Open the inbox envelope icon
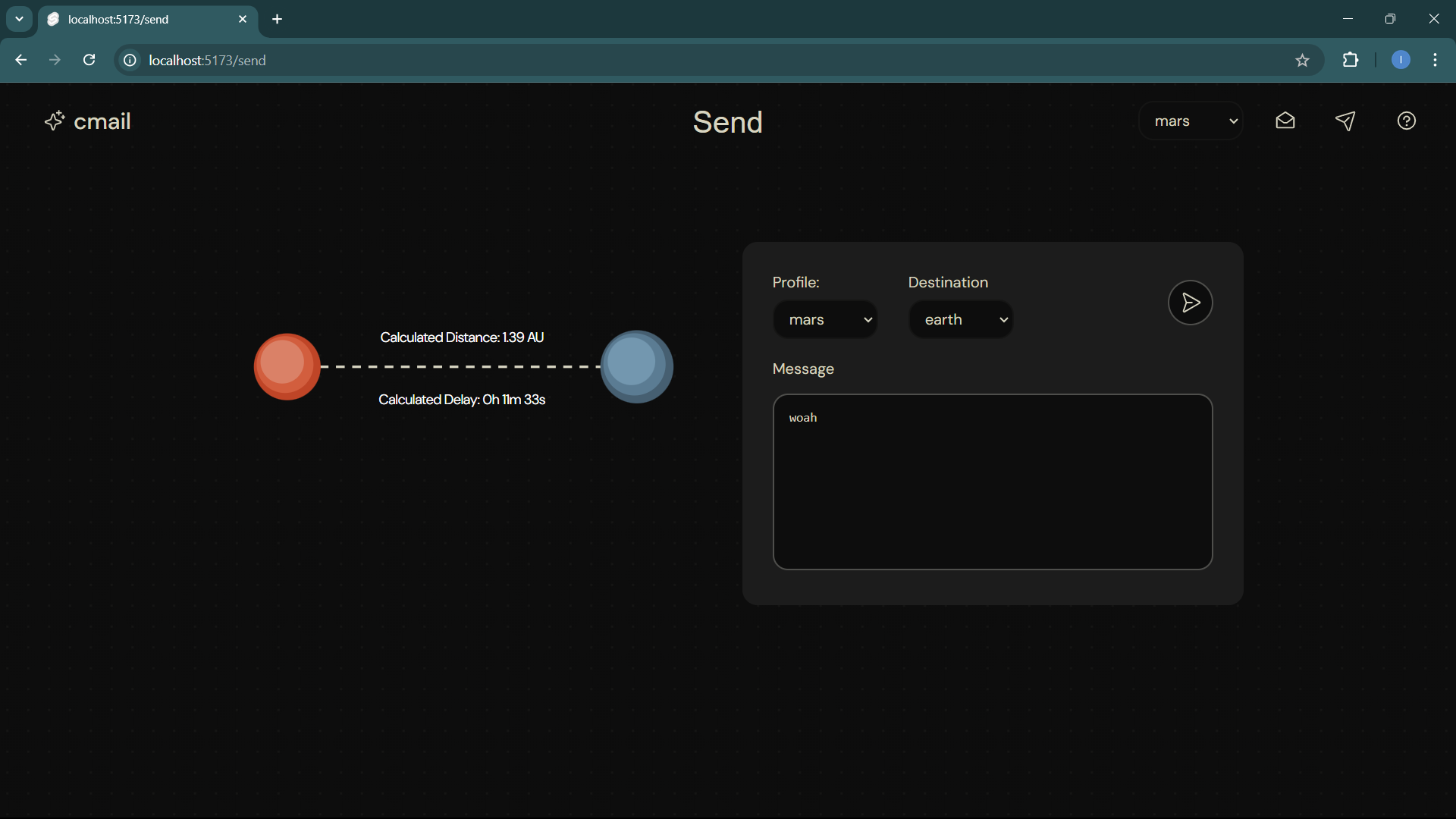This screenshot has width=1456, height=819. tap(1285, 121)
